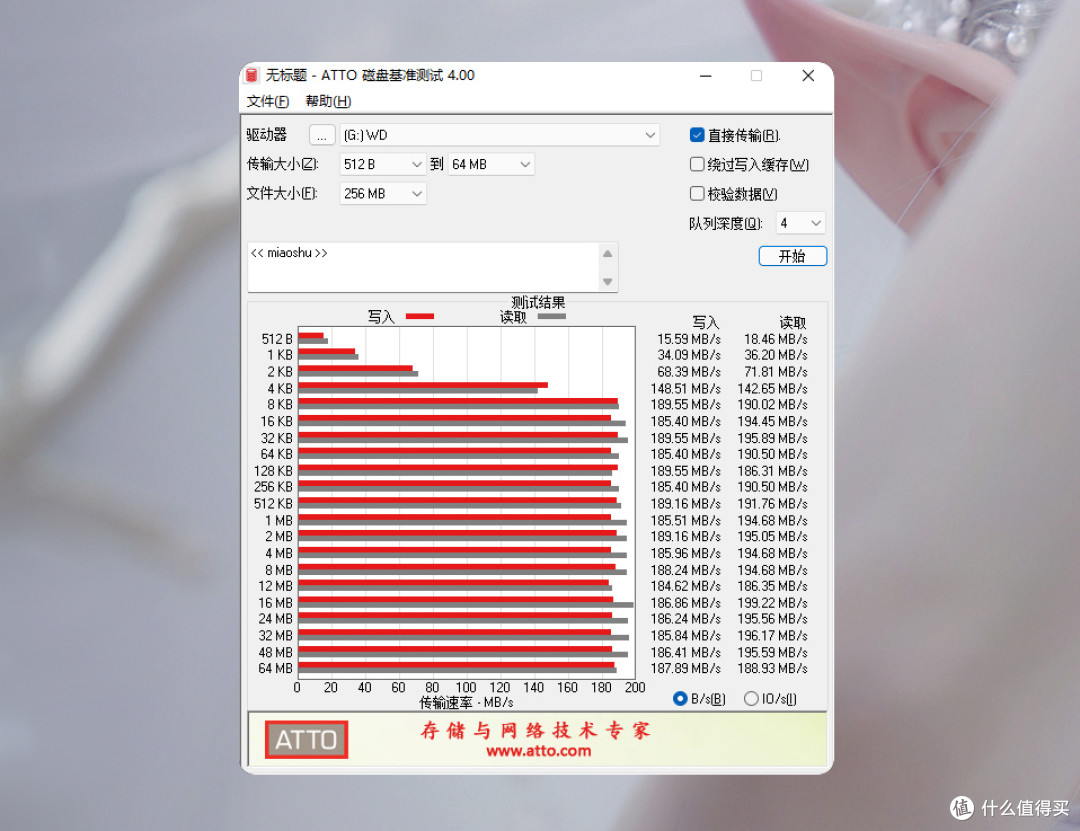Image resolution: width=1080 pixels, height=831 pixels.
Task: Click into the miaoshu description text box
Action: pyautogui.click(x=423, y=267)
